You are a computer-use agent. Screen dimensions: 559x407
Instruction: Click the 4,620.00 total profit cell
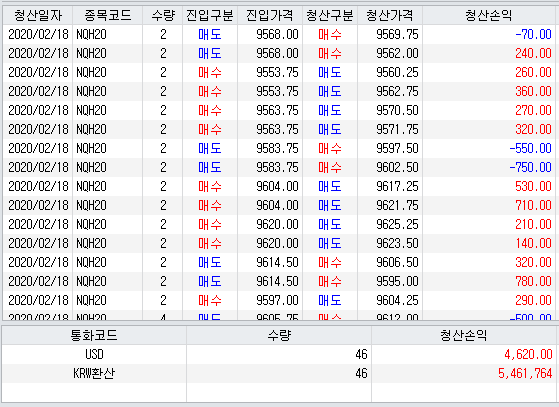click(464, 354)
